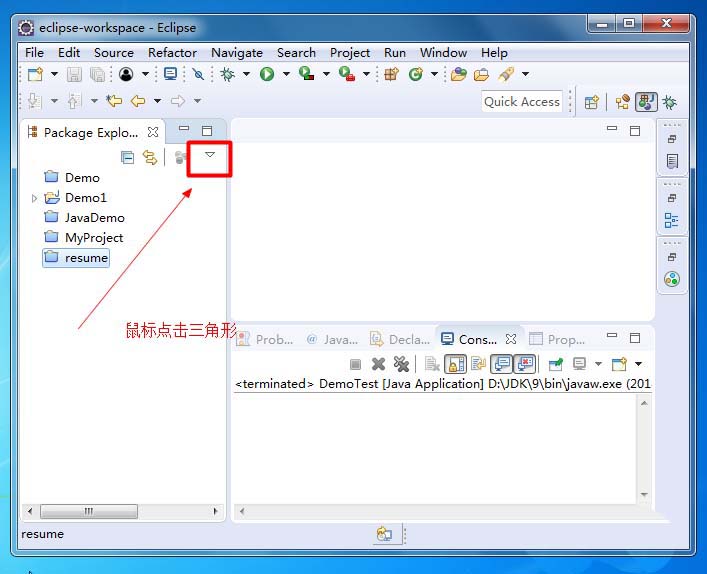Open the Open Console dropdown arrow
The image size is (707, 574).
[638, 364]
